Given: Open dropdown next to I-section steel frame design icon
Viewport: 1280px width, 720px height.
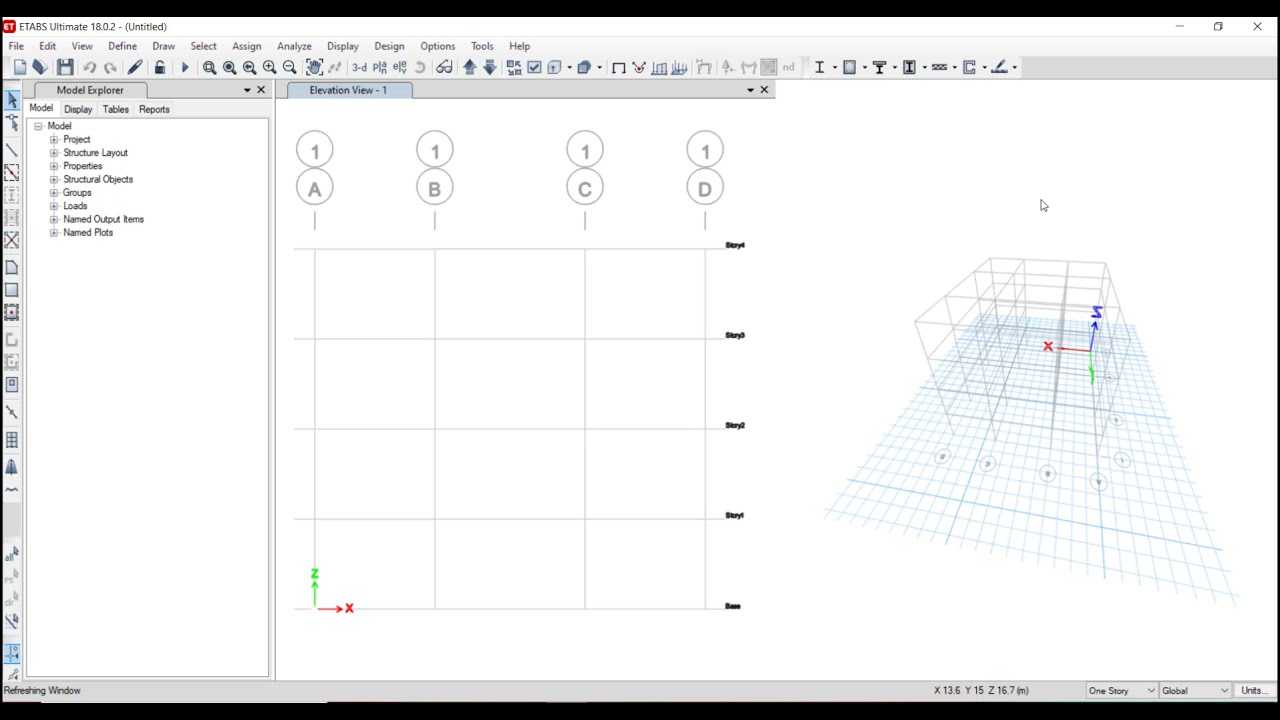Looking at the screenshot, I should point(834,67).
